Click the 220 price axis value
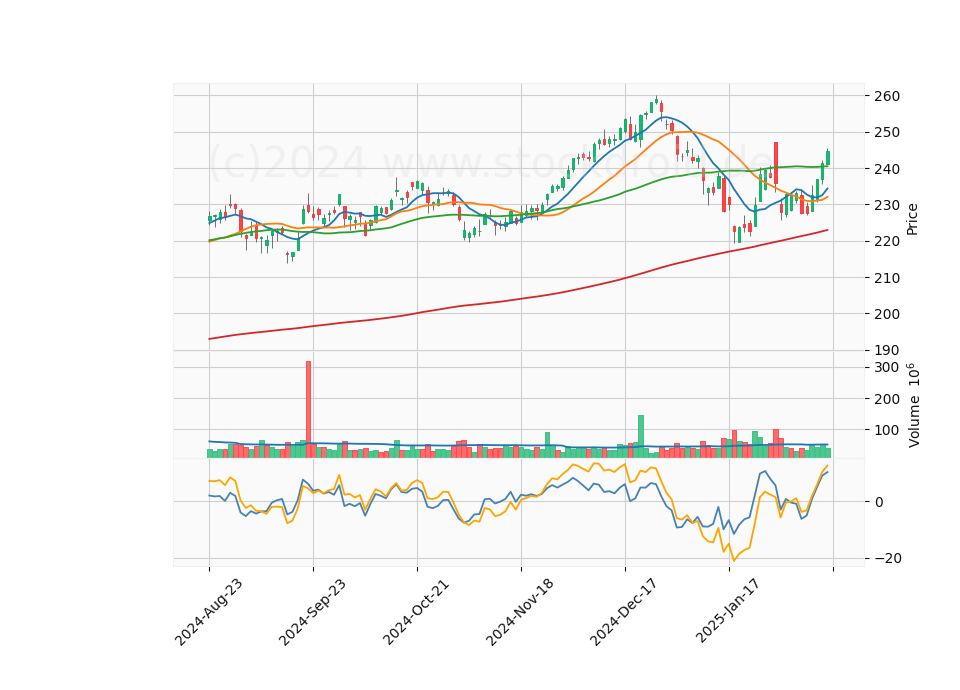 (887, 241)
